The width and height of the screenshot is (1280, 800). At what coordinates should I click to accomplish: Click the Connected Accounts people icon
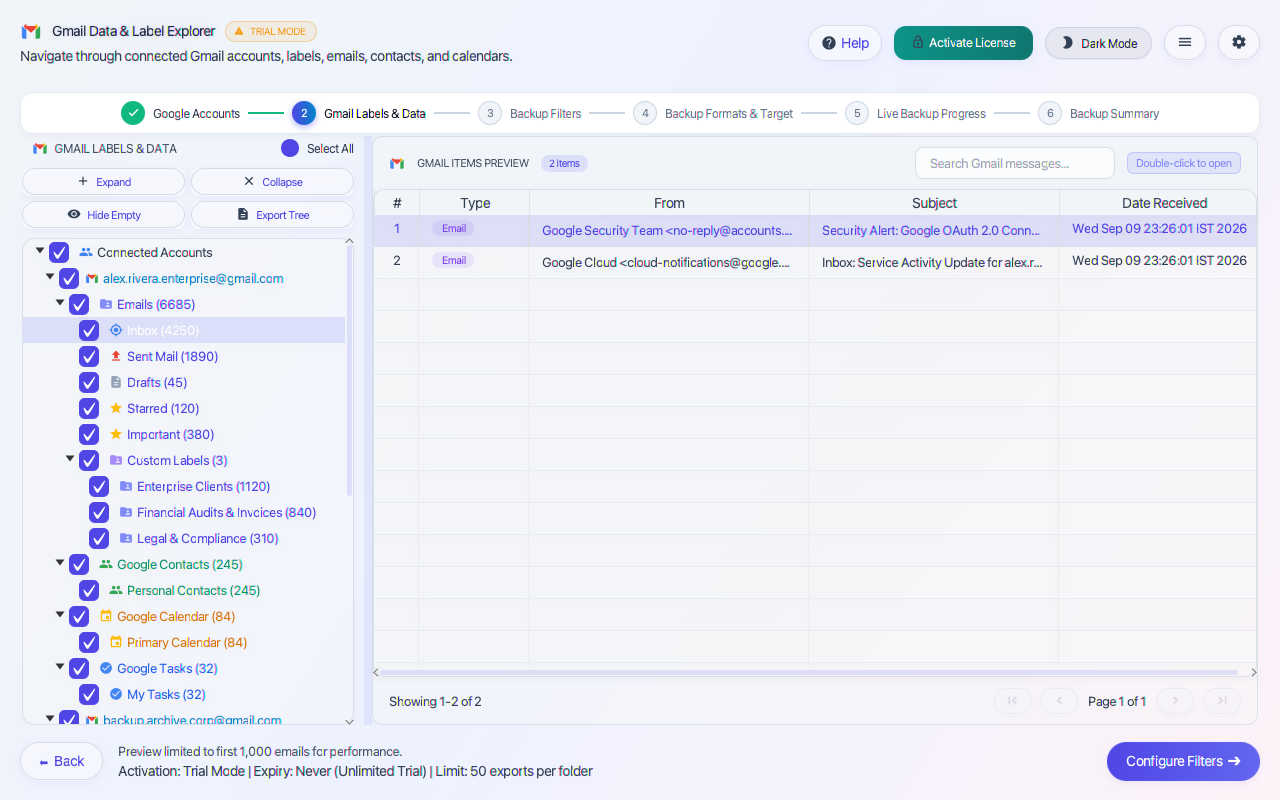click(85, 252)
